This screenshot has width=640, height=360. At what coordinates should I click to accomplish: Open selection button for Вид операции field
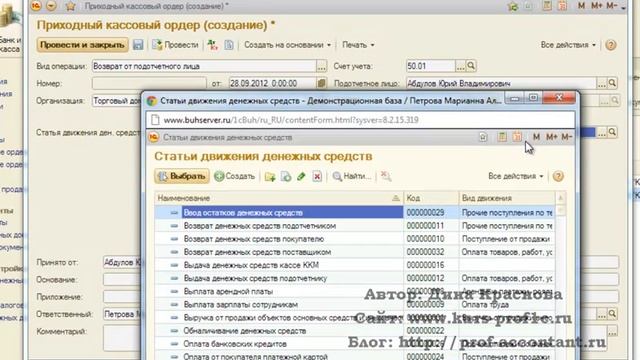click(322, 66)
